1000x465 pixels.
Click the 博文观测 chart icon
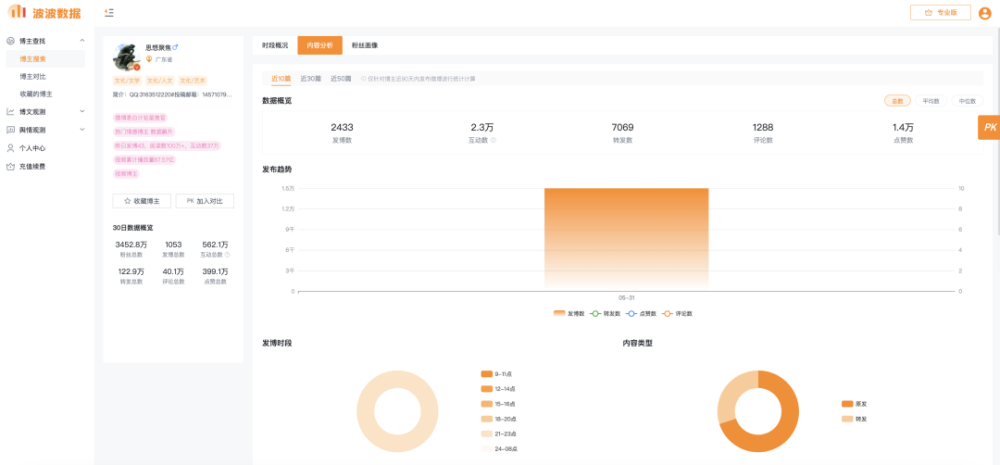click(x=10, y=112)
